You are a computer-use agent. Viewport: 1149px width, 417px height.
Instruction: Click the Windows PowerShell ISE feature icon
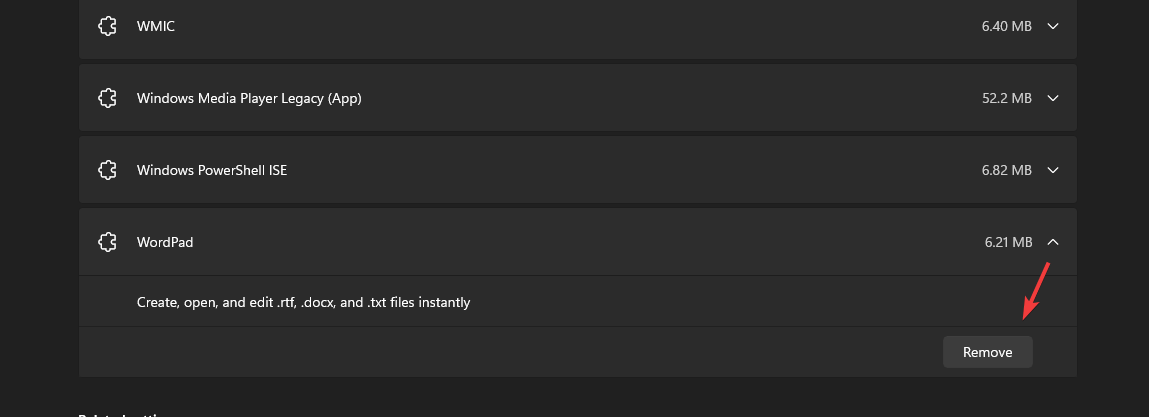pos(107,170)
